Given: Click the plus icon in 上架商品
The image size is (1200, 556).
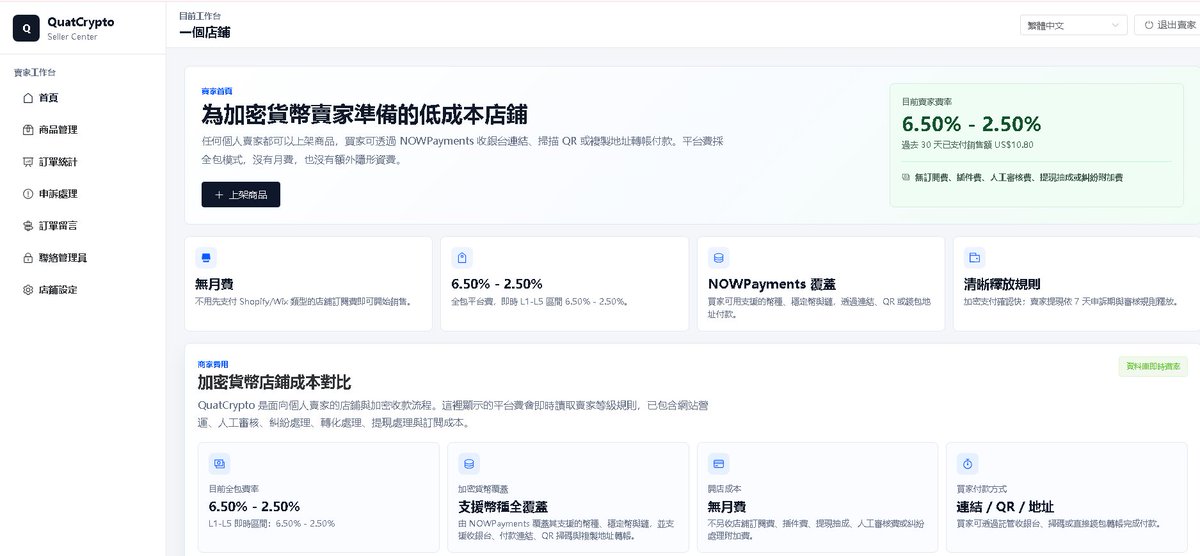Looking at the screenshot, I should (218, 194).
